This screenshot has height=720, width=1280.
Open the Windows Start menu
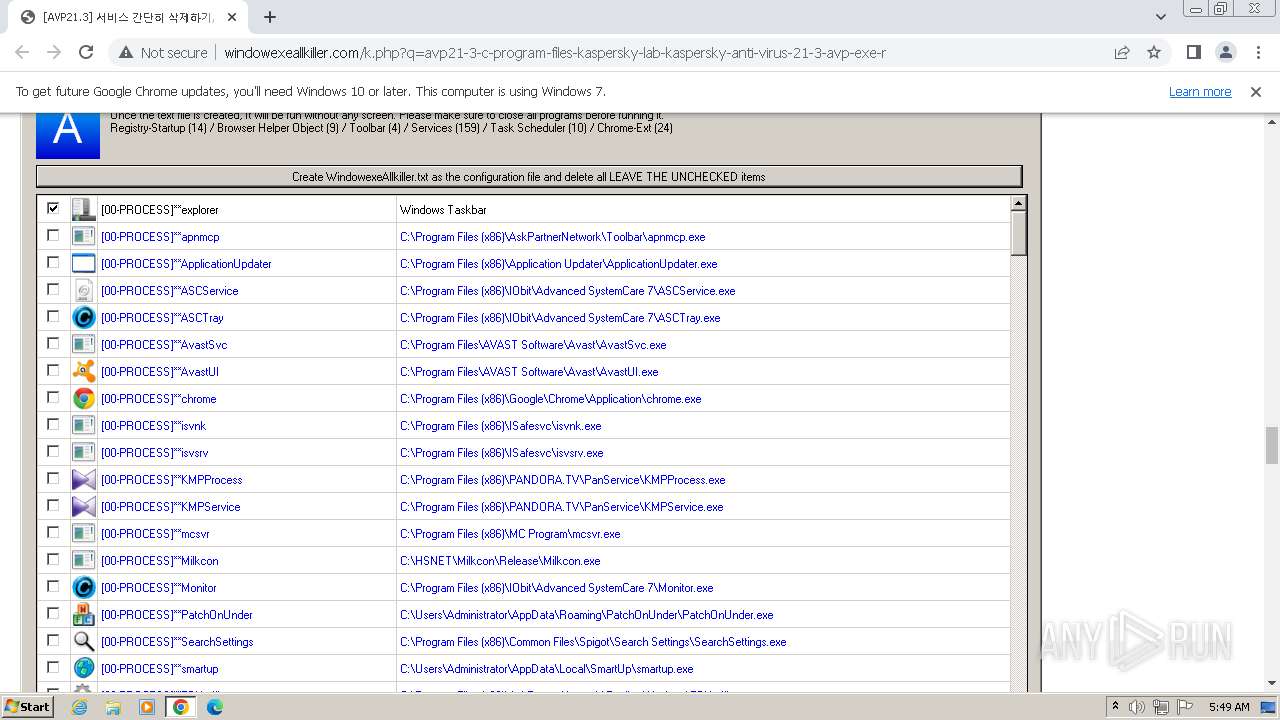tap(28, 707)
